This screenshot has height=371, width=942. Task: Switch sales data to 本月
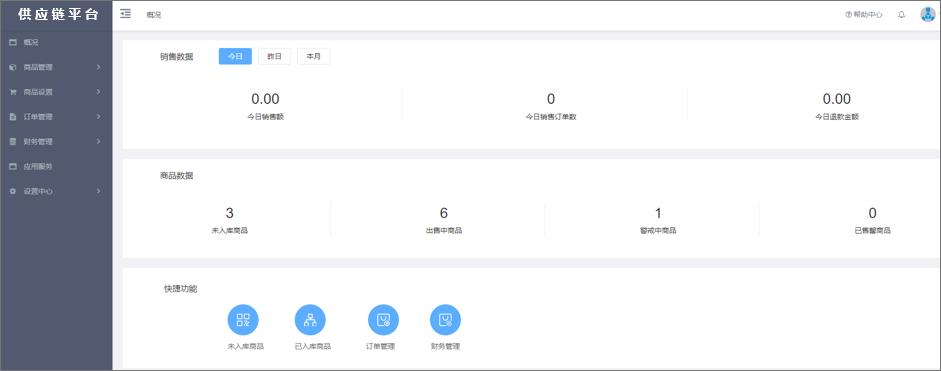tap(314, 56)
